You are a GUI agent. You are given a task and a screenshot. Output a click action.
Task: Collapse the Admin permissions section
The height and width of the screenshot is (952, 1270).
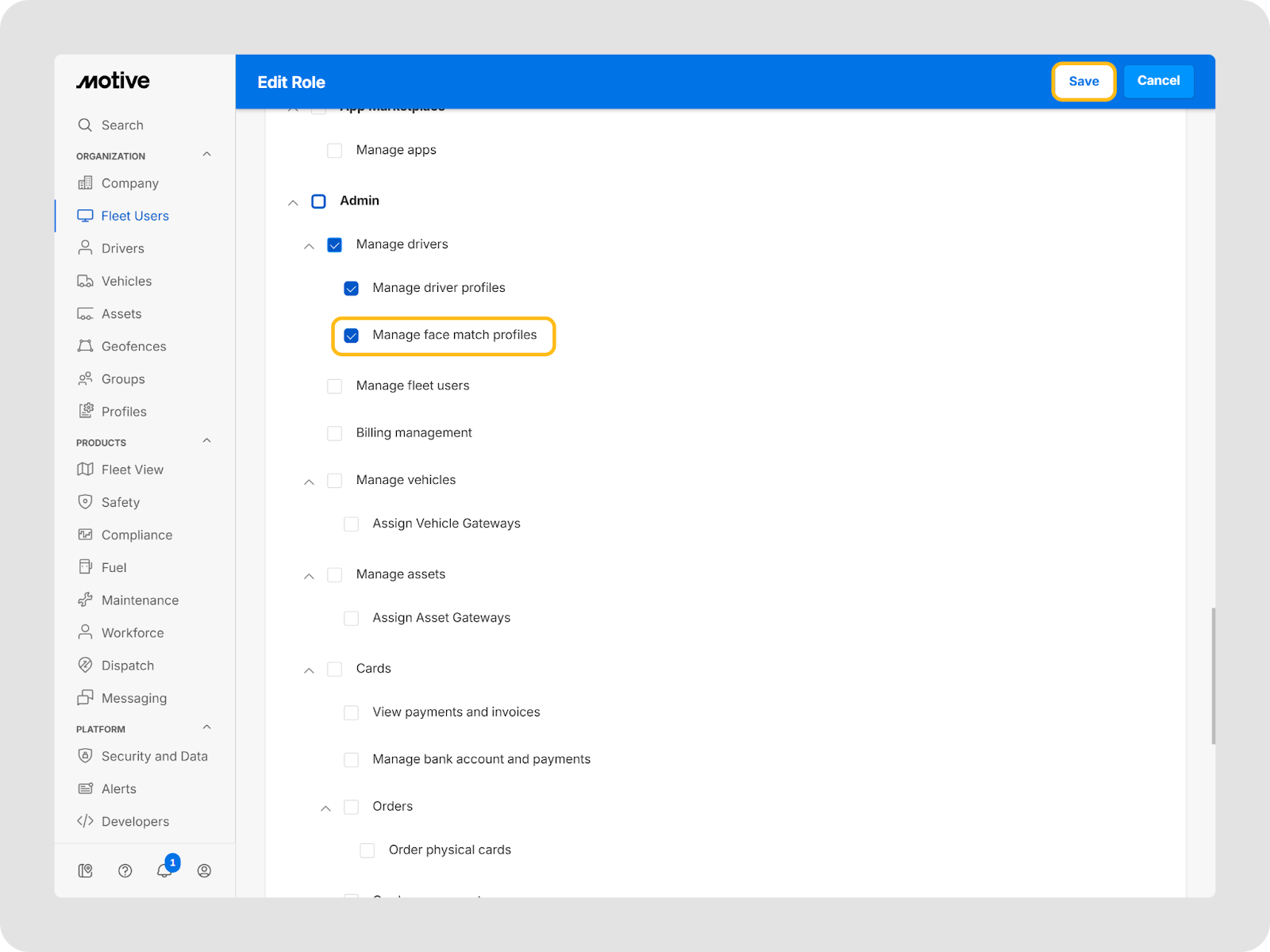(293, 202)
